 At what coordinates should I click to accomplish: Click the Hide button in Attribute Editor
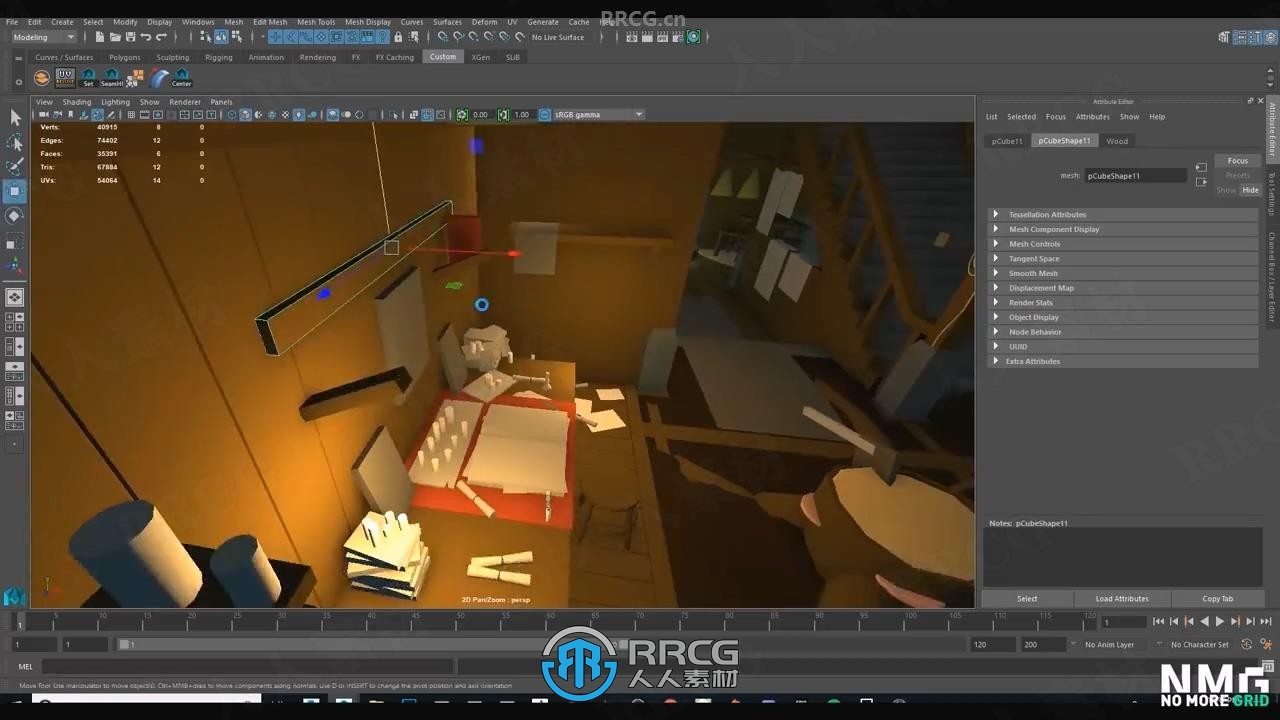click(1250, 190)
